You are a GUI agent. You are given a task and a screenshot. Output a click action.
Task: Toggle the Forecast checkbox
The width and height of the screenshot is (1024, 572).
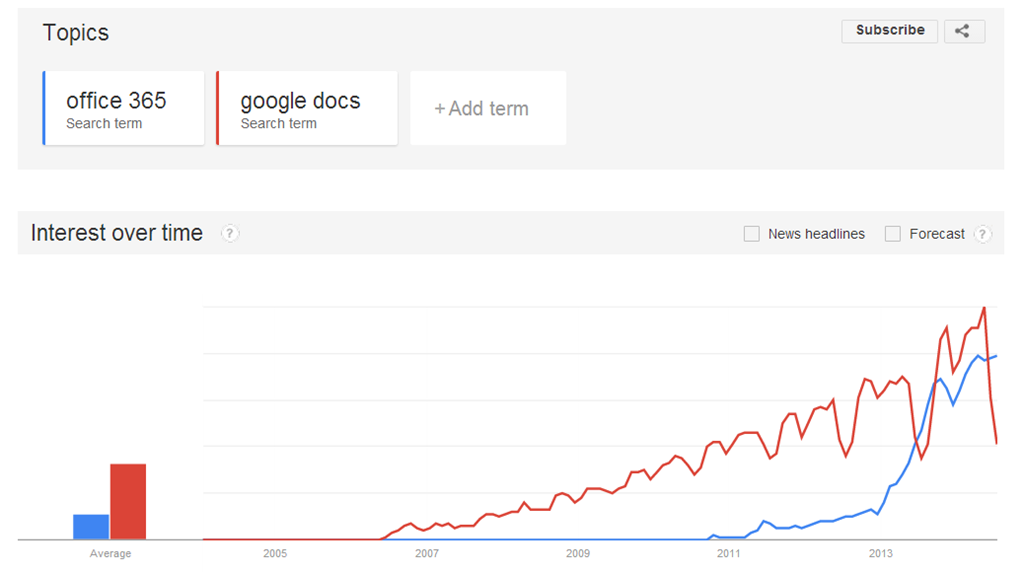tap(893, 234)
